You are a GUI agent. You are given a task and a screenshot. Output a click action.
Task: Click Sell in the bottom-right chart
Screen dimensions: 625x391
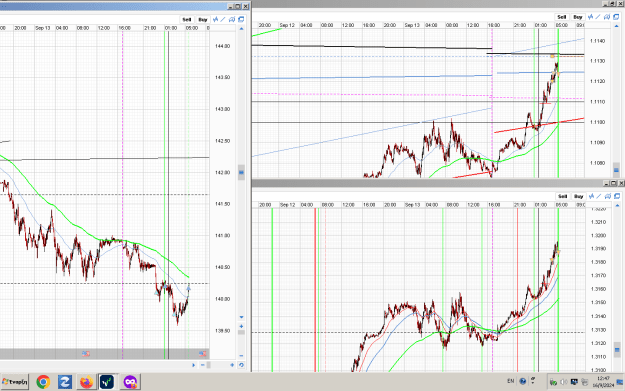click(562, 196)
